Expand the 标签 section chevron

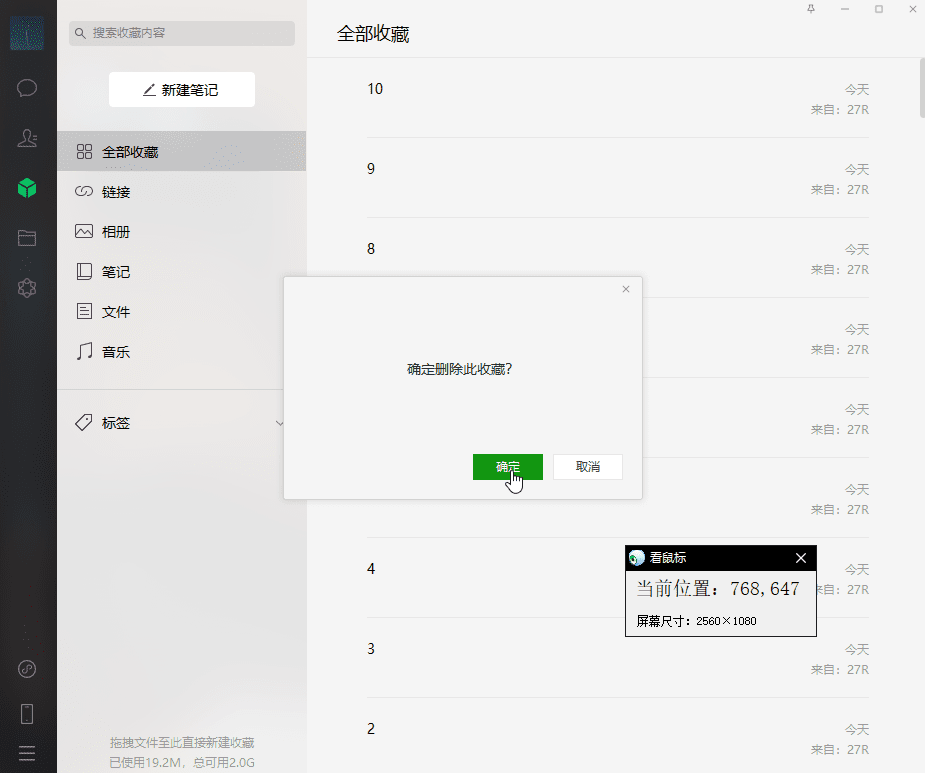click(280, 423)
